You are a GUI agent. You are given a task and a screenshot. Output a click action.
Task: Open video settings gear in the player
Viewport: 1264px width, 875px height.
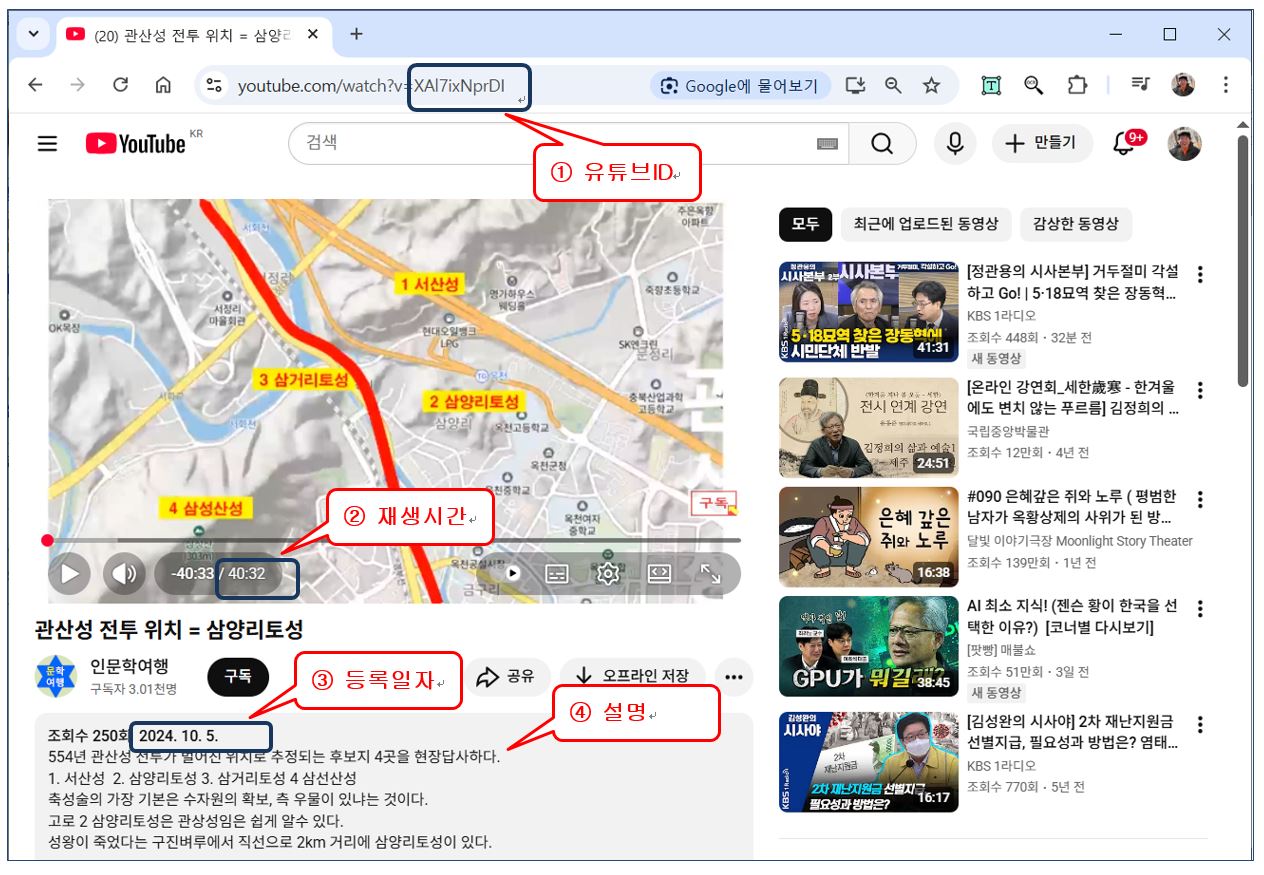coord(607,573)
